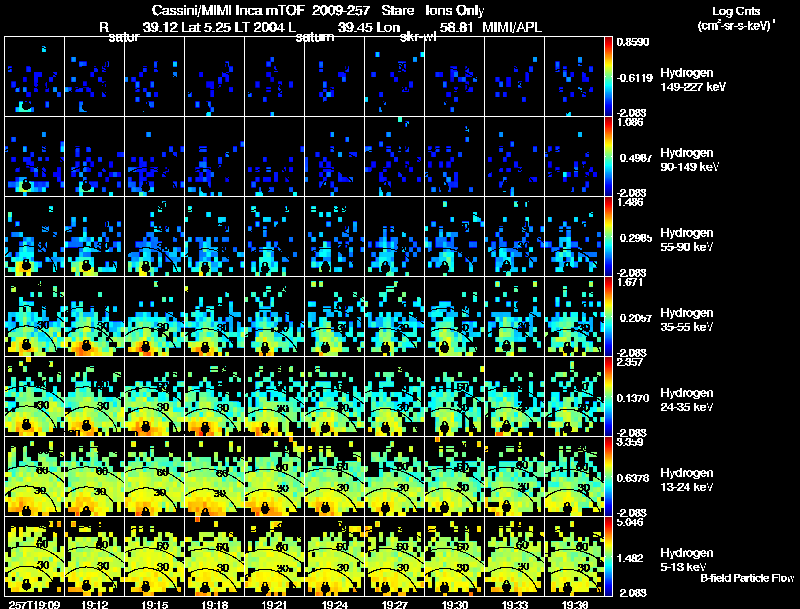Click the Hydrogen 24-35 keV label

click(687, 400)
